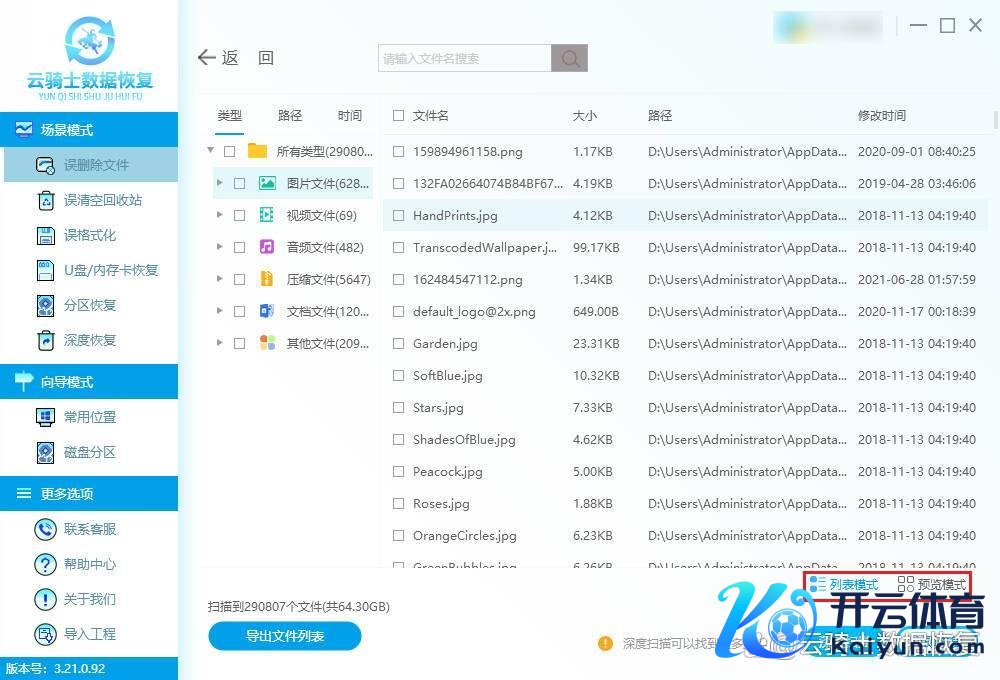1000x680 pixels.
Task: Click the search magnifier button
Action: (570, 59)
